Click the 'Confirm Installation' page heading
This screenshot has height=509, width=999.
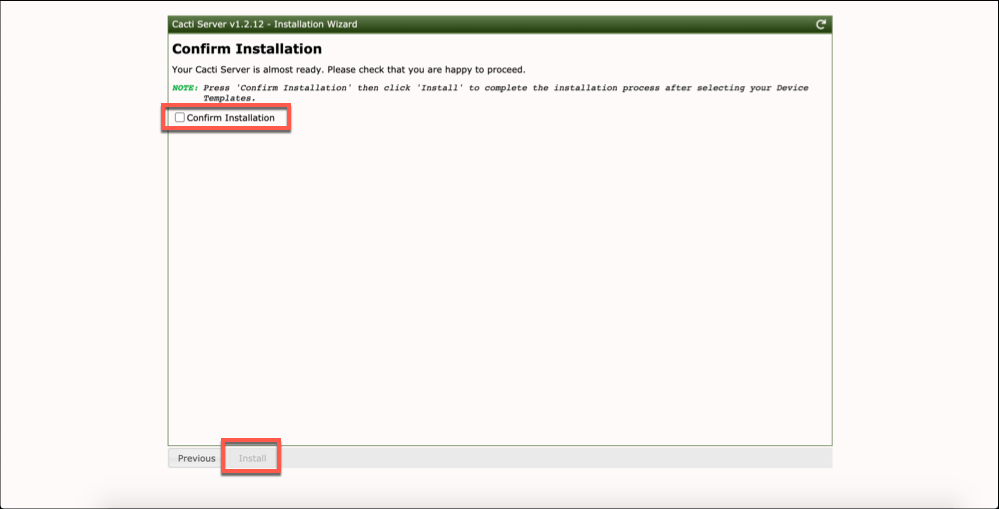(247, 49)
